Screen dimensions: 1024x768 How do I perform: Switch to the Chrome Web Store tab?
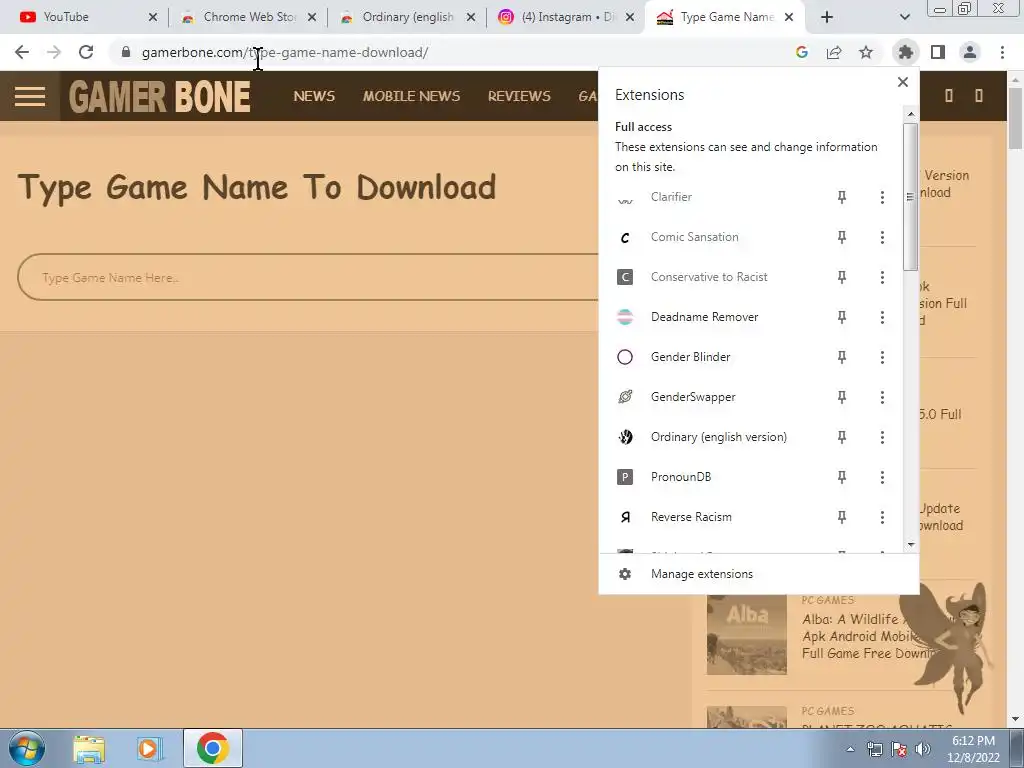(x=248, y=17)
